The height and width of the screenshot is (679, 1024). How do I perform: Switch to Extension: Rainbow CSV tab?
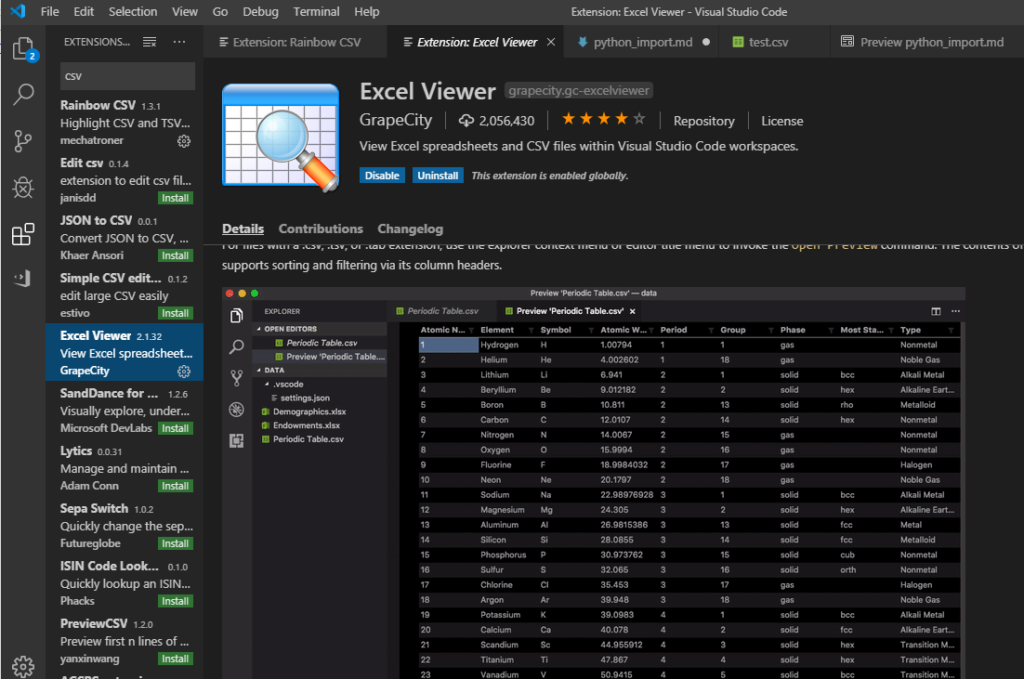(295, 42)
